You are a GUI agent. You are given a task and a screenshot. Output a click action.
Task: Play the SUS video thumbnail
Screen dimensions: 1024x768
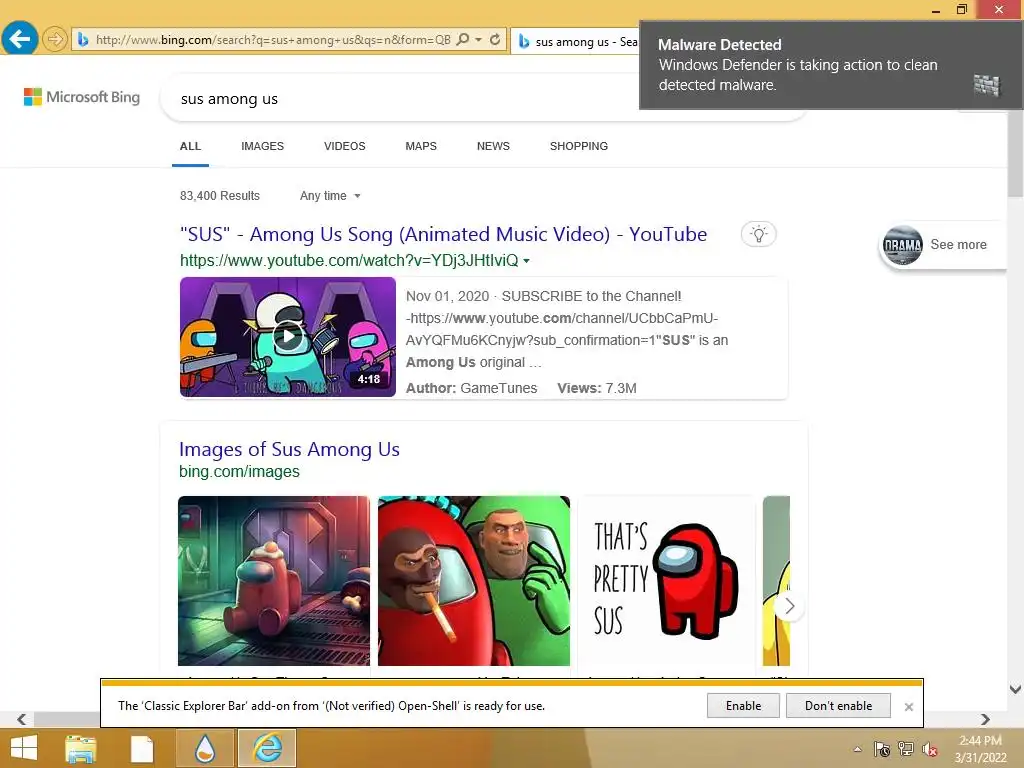[288, 336]
